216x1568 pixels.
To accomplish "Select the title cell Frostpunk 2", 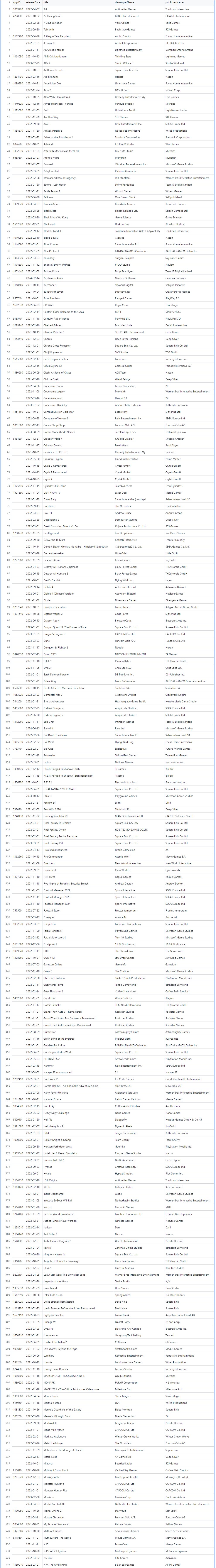I will tap(78, 944).
